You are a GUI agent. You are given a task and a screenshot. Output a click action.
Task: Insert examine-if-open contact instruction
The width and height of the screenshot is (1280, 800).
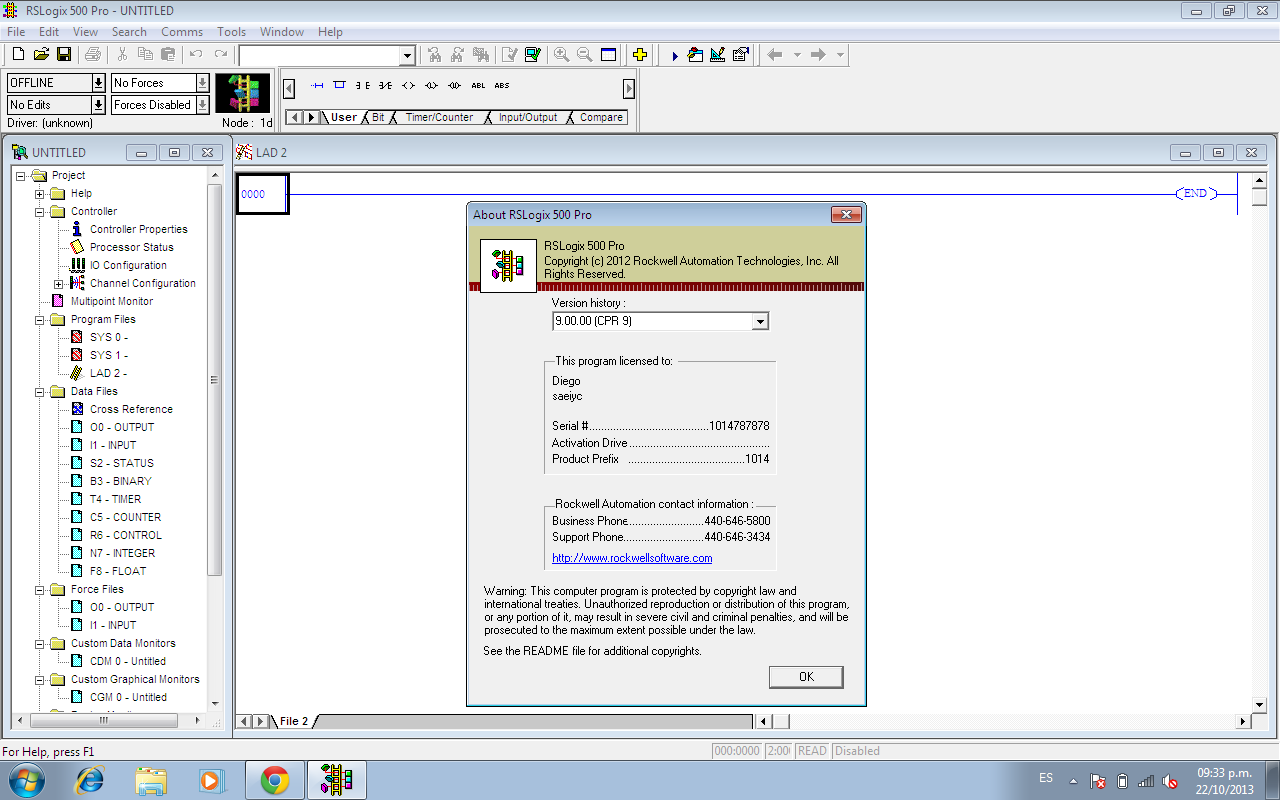click(x=385, y=86)
